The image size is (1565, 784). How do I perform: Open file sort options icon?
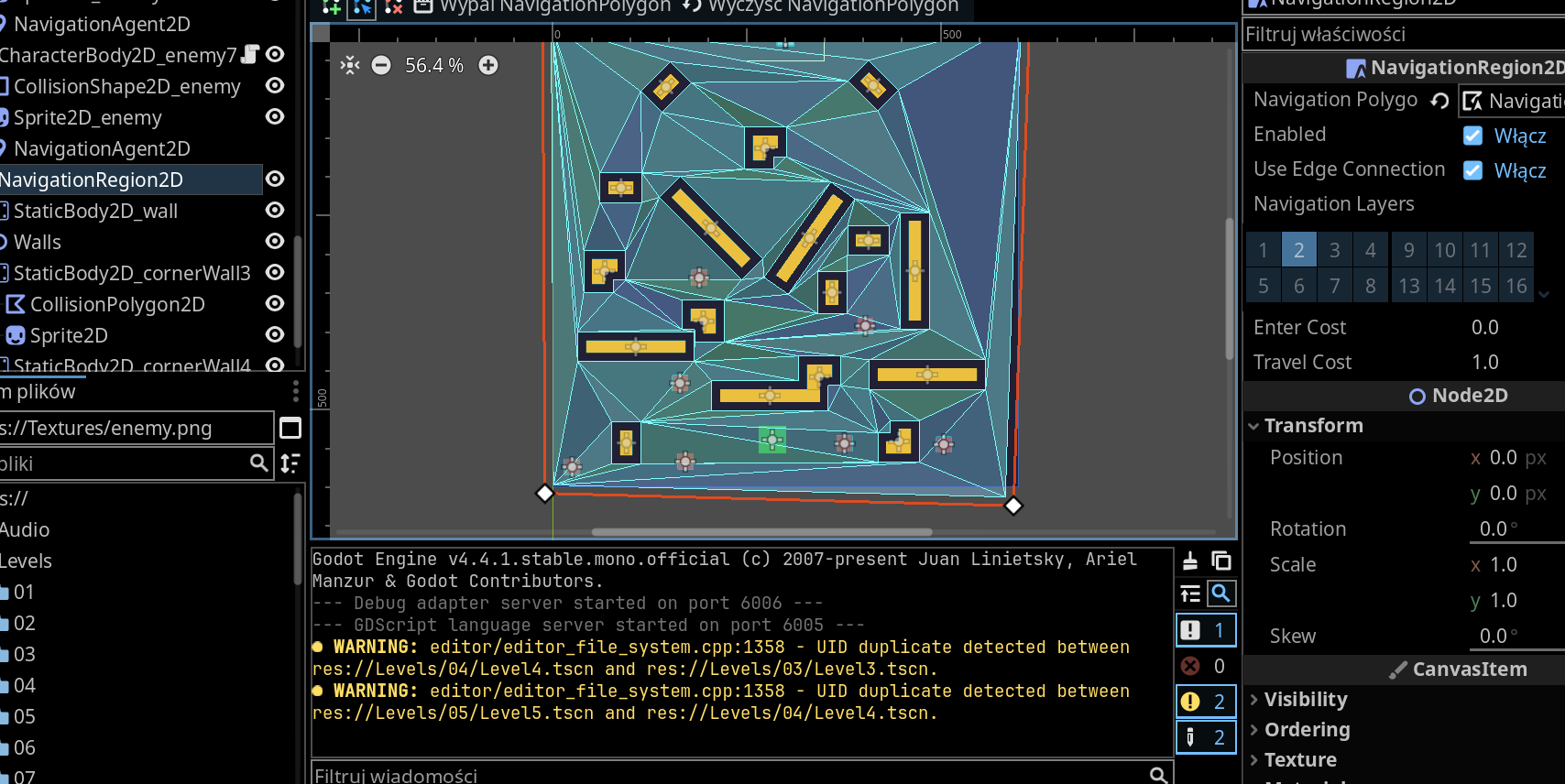(290, 463)
